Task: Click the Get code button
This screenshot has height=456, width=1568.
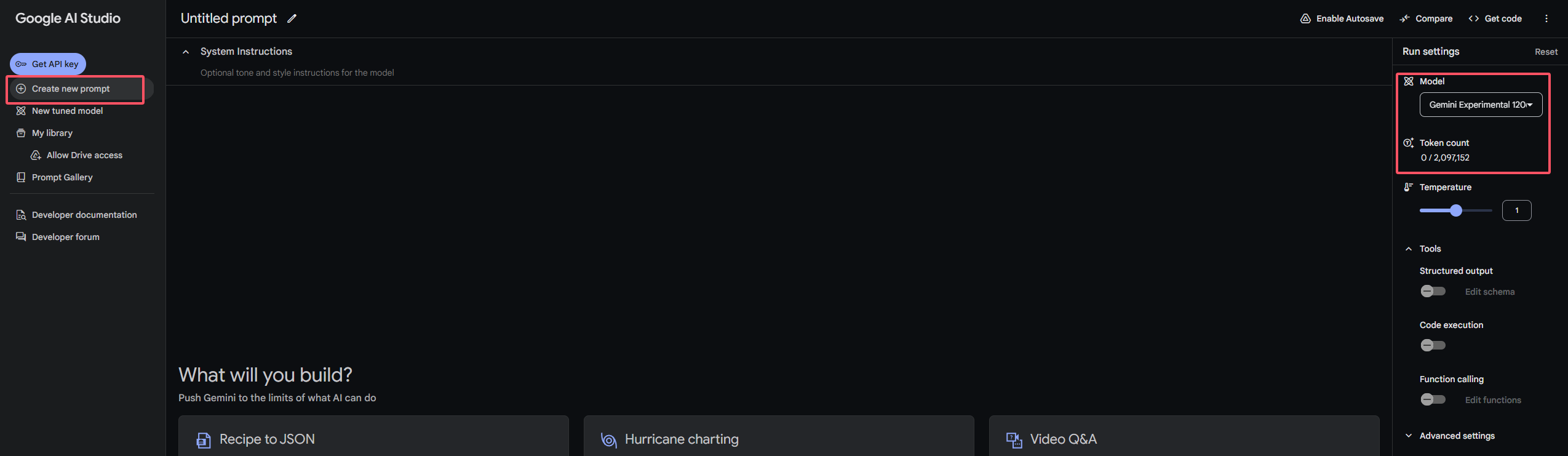Action: point(1495,18)
